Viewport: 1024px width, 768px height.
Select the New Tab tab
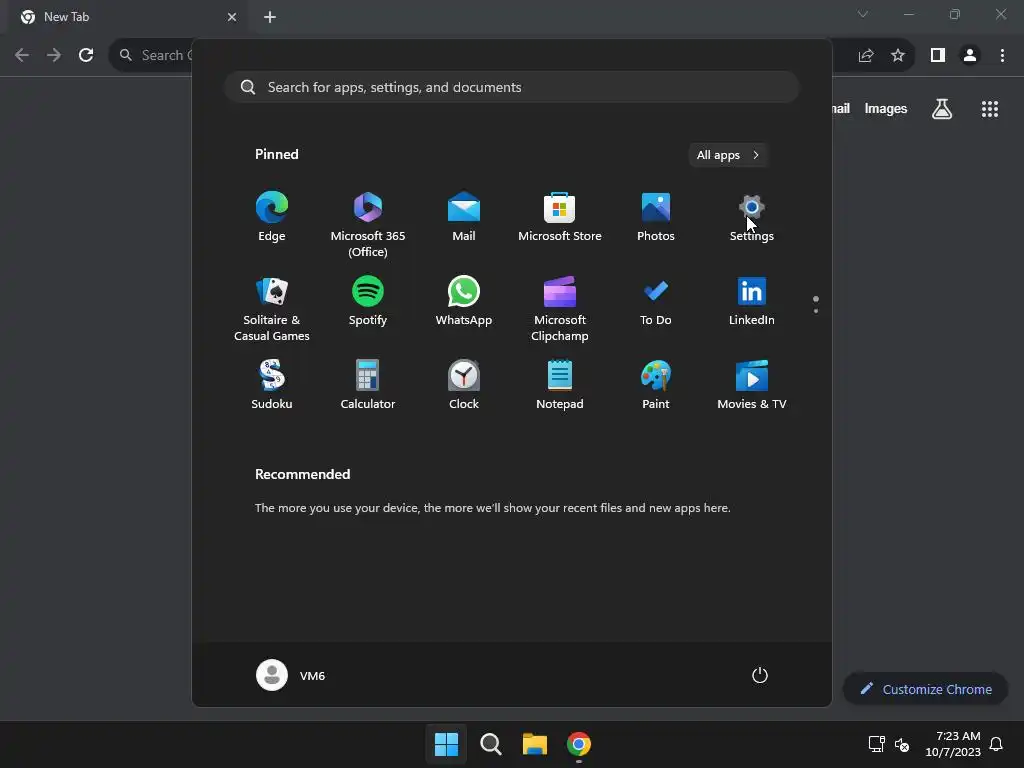coord(128,17)
